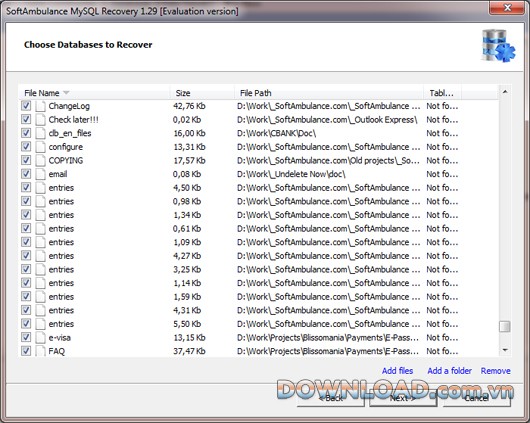Click the 37,47 Kb size cell
This screenshot has height=423, width=530.
click(189, 351)
